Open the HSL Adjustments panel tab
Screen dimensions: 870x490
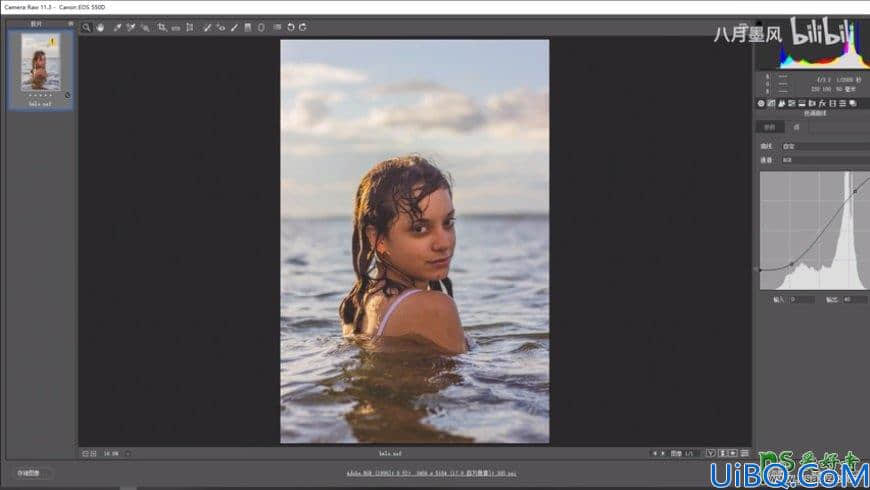(x=792, y=103)
